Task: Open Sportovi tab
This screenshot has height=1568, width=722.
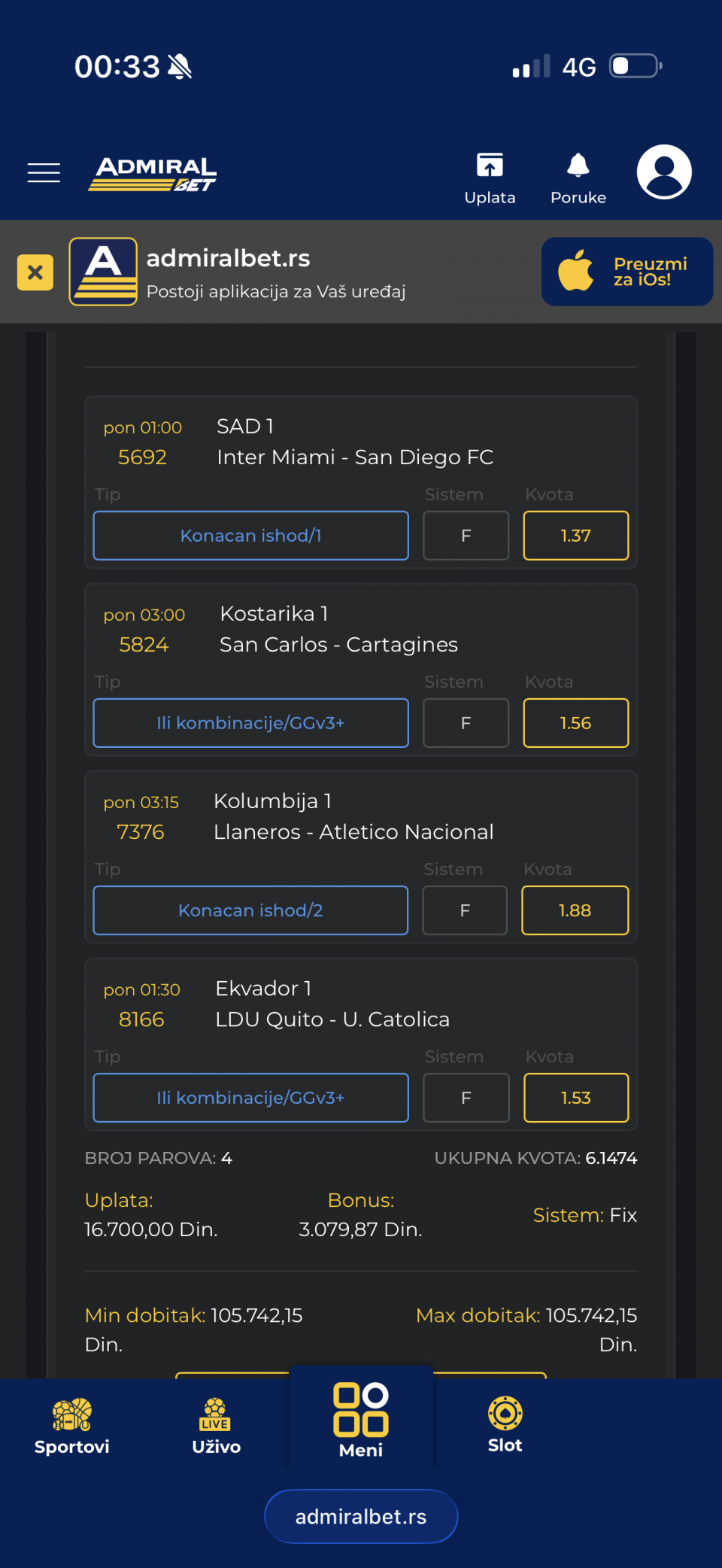Action: tap(72, 1426)
